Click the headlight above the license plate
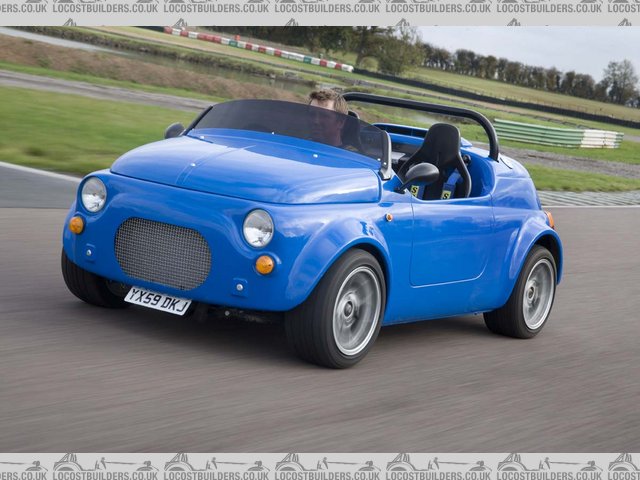Image resolution: width=640 pixels, height=480 pixels. [93, 194]
